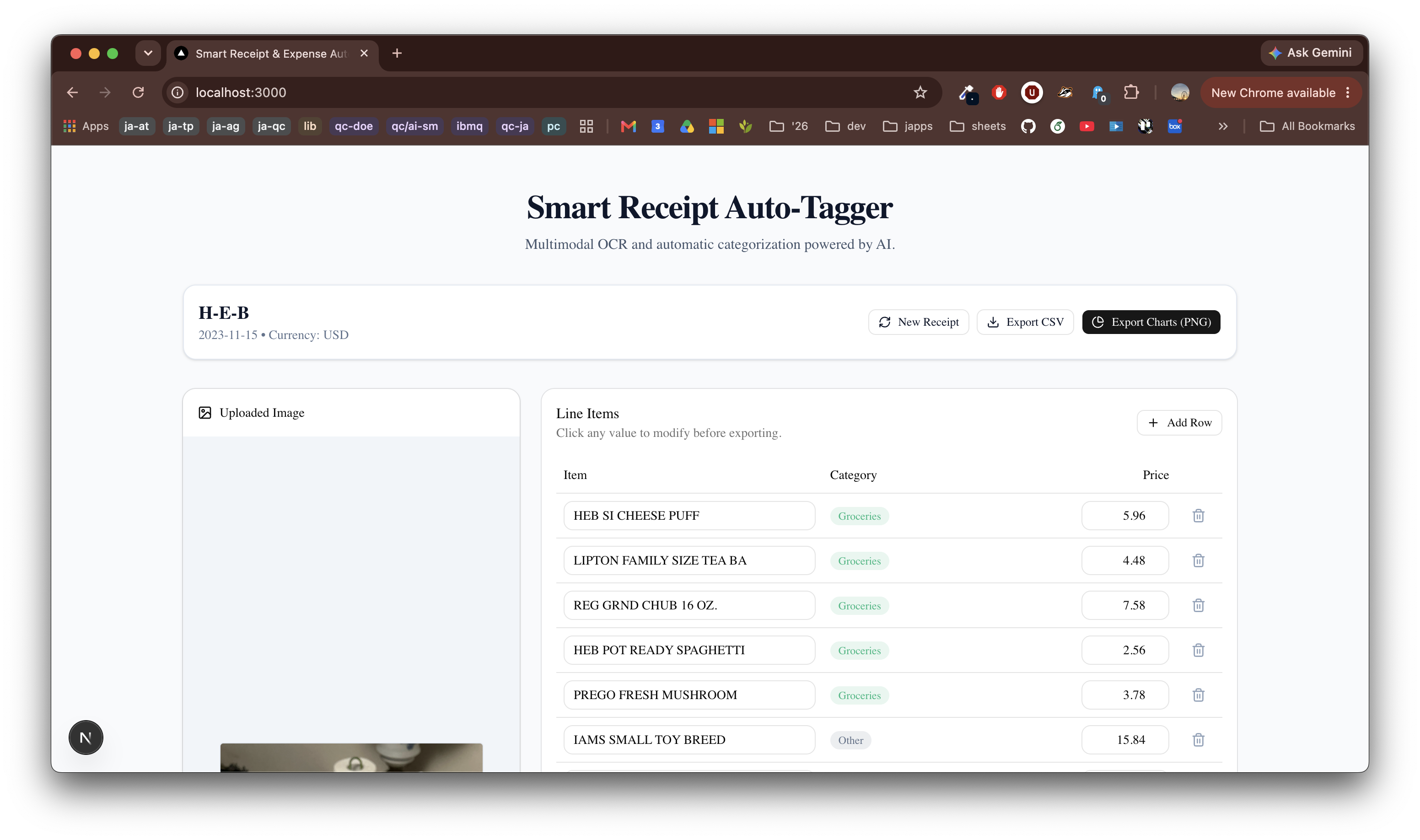Screen dimensions: 1420x840
Task: Expand the All Bookmarks folder
Action: coord(1307,126)
